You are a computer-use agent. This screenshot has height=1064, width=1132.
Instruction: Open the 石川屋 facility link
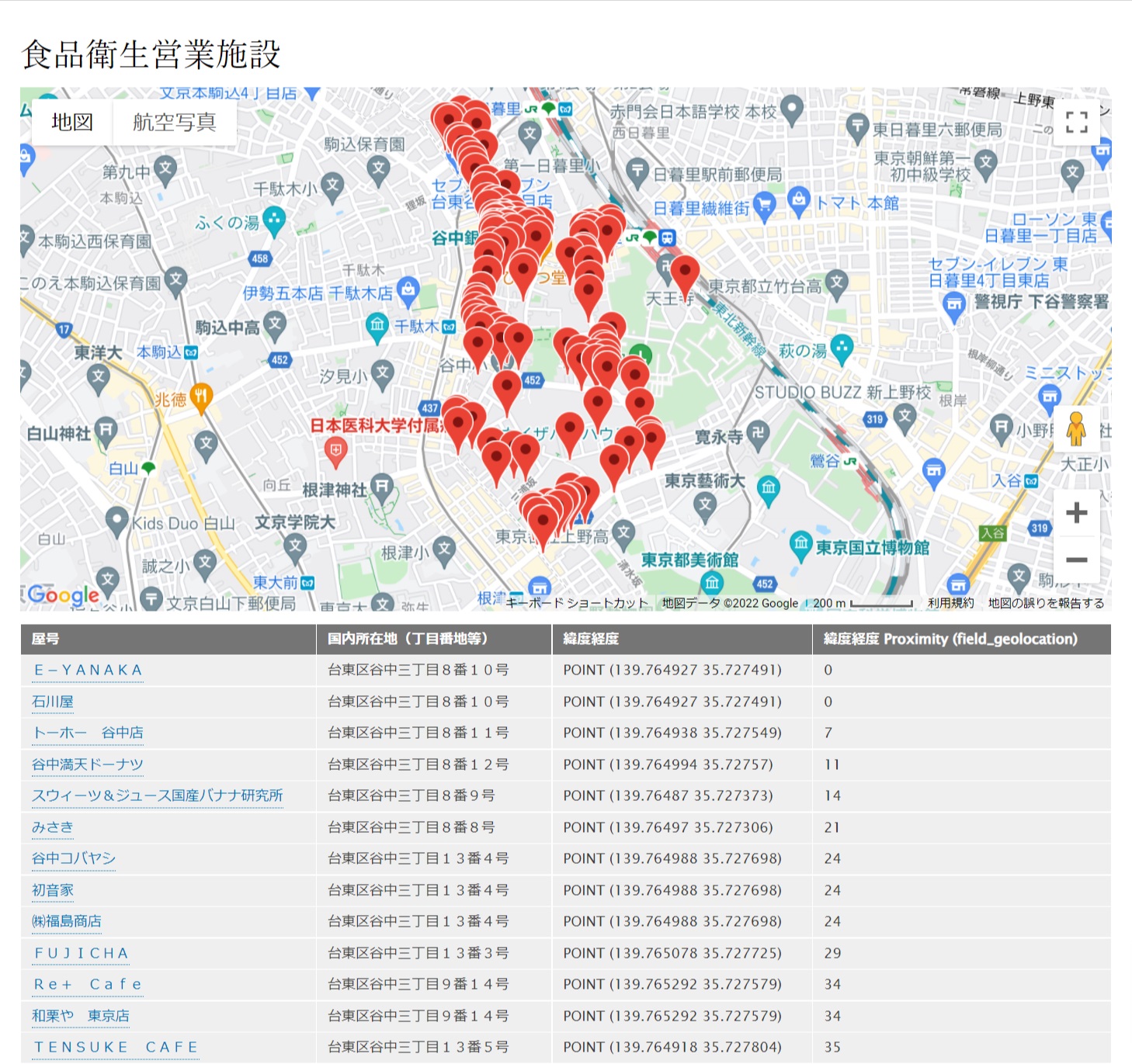click(52, 702)
